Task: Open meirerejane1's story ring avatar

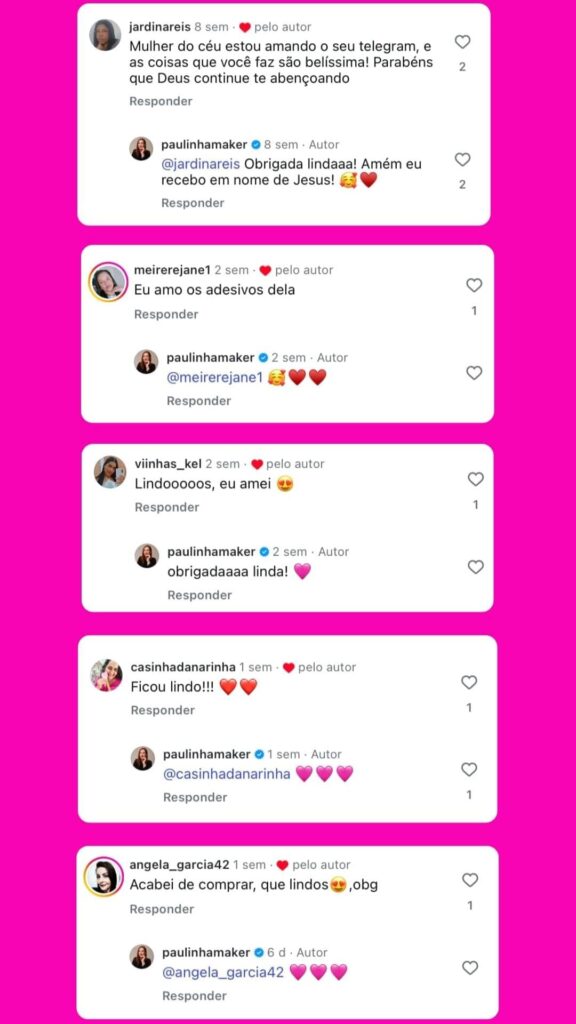Action: coord(108,281)
